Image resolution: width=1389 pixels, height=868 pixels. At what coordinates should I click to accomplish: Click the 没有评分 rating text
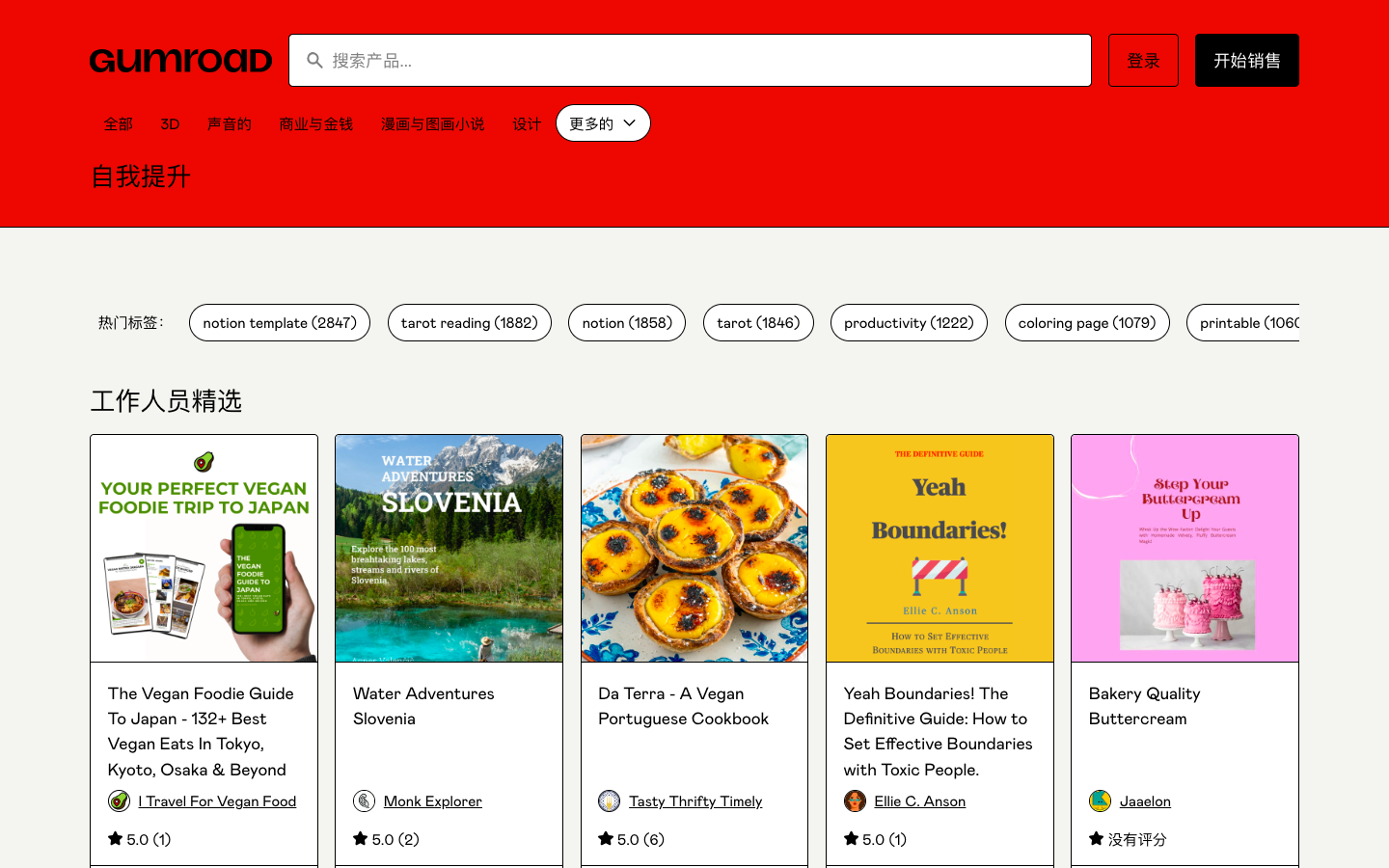click(1137, 839)
